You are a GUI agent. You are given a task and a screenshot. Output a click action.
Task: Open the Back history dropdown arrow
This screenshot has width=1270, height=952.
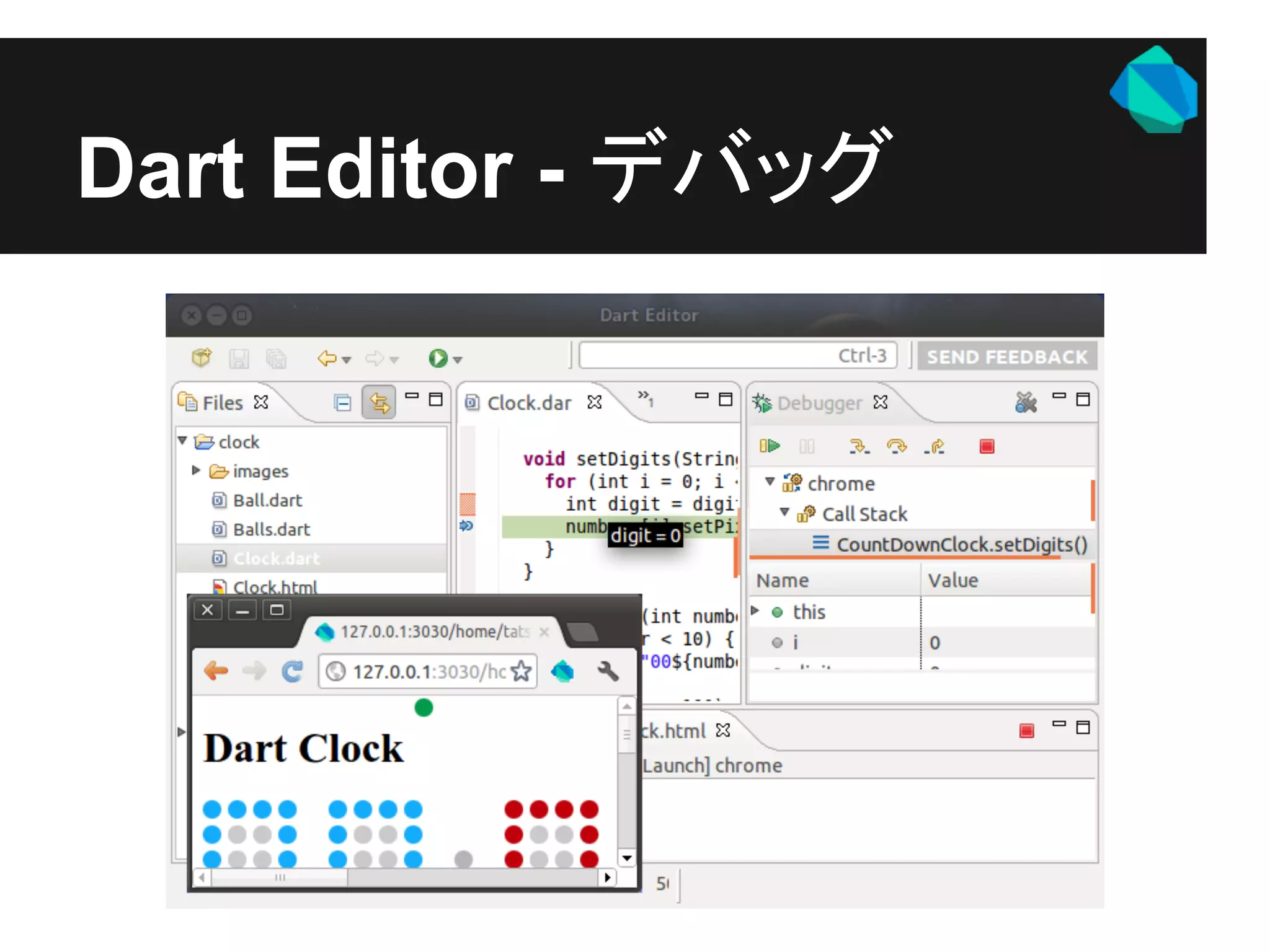point(347,359)
